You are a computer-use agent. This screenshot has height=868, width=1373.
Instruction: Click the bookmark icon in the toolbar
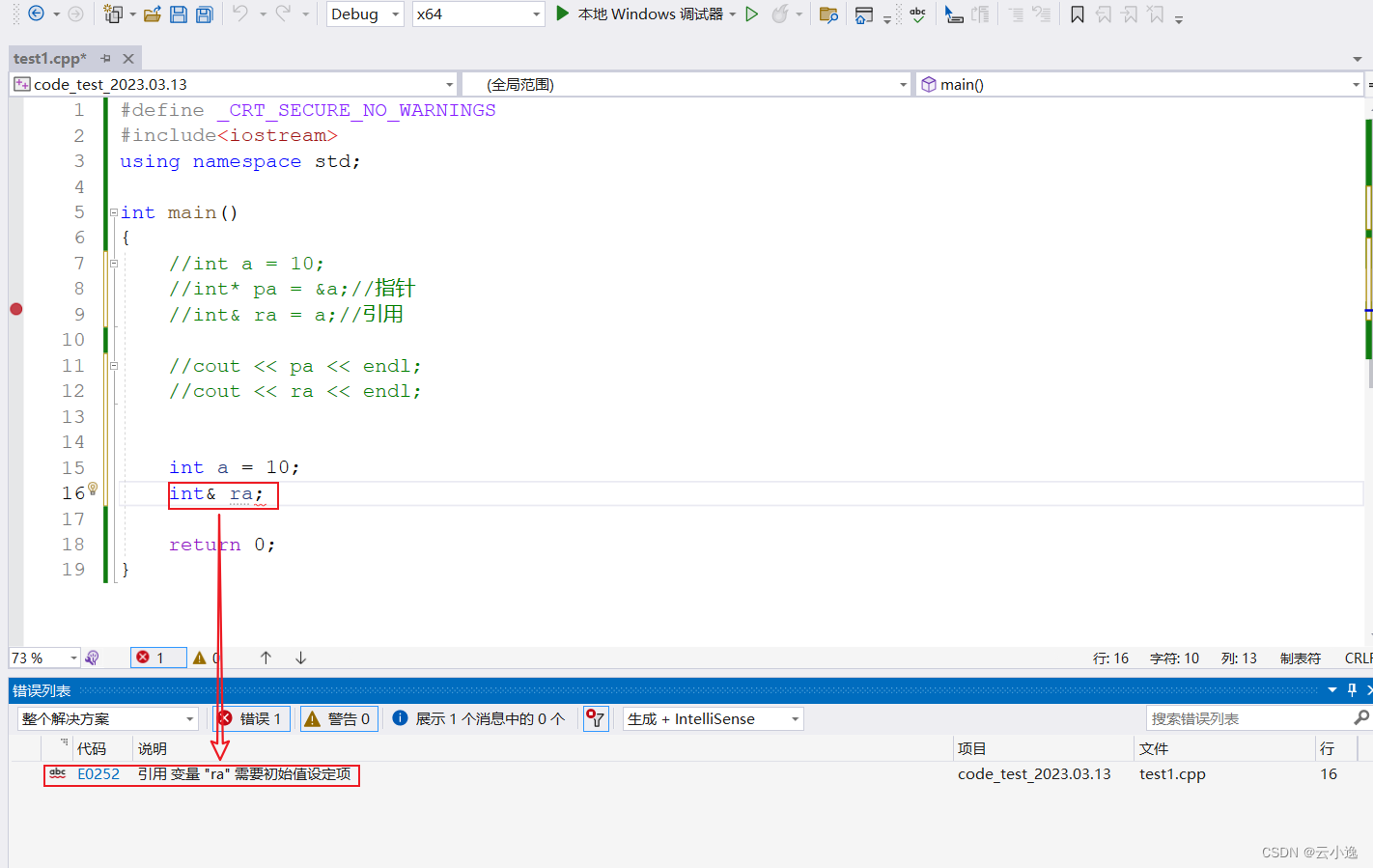coord(1078,14)
